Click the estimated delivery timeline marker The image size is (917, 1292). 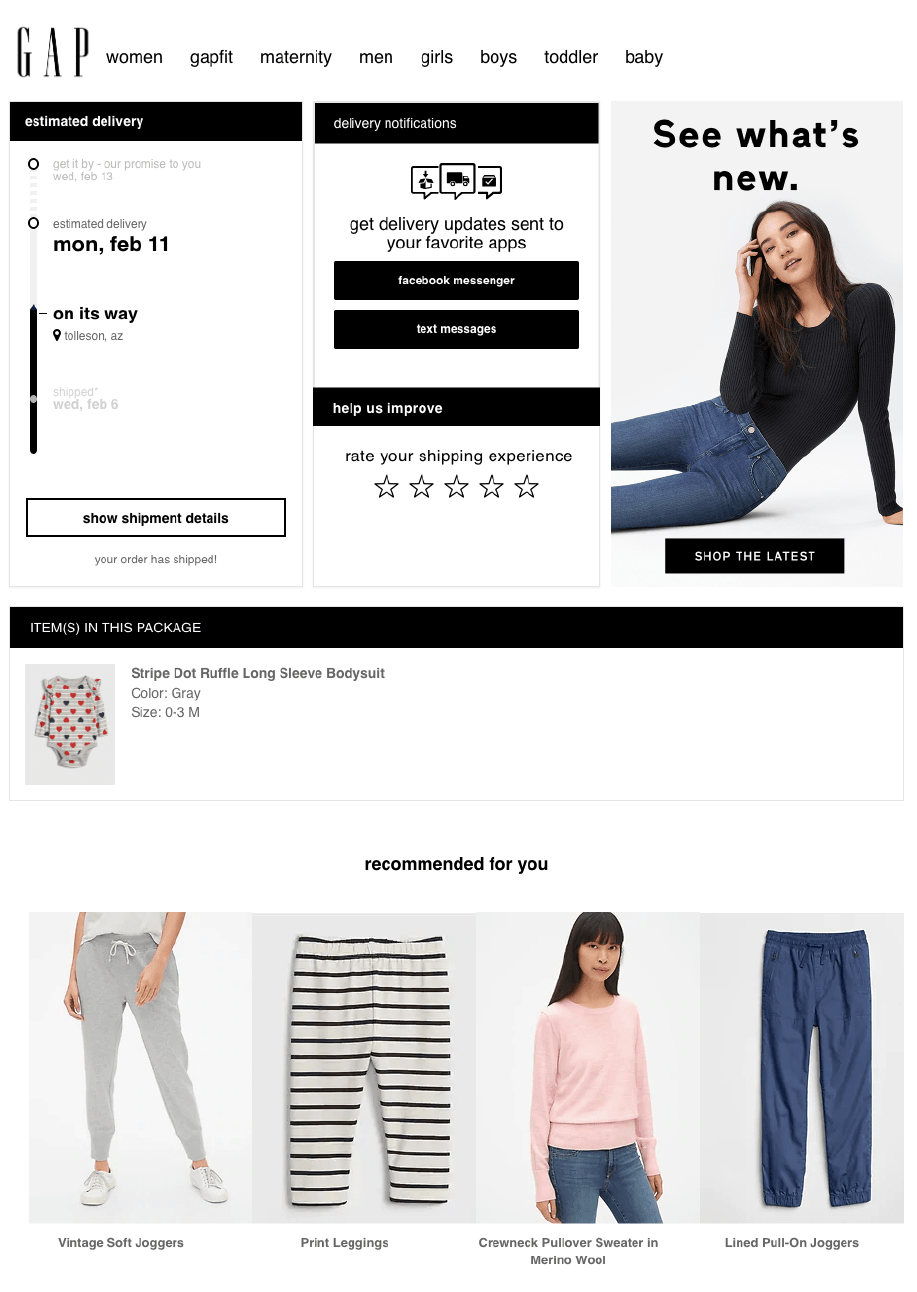34,223
